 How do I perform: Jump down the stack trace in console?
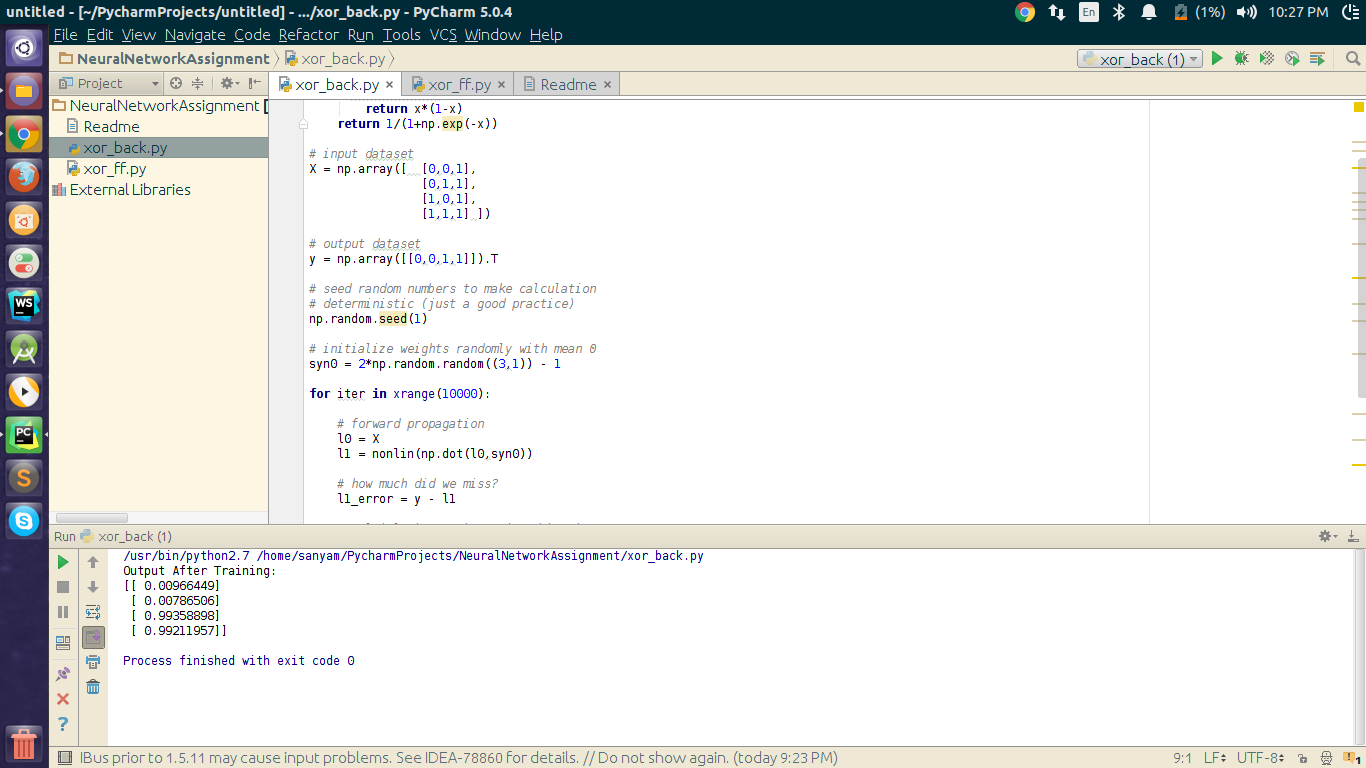tap(93, 587)
